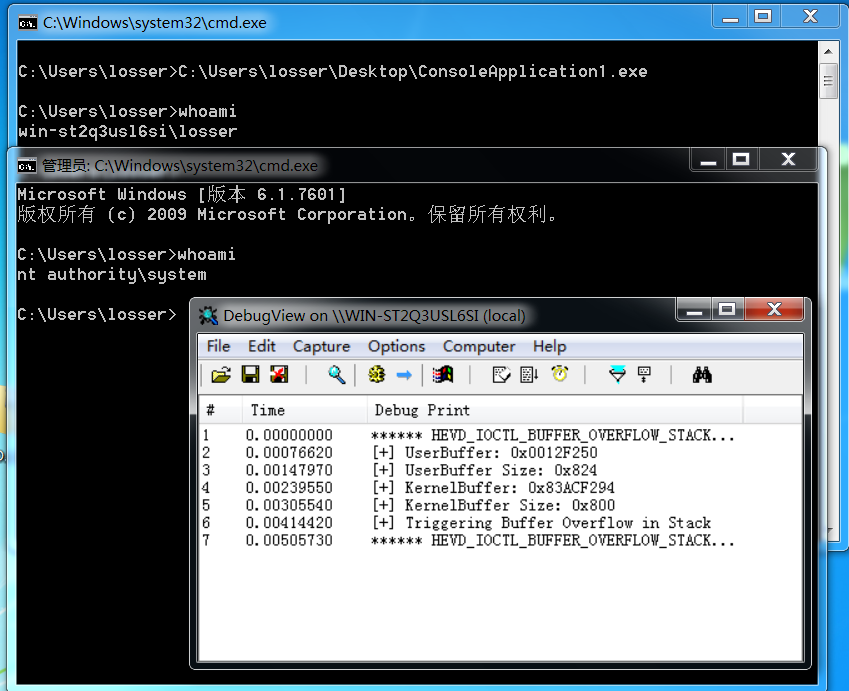
Task: Open the Capture menu
Action: tap(321, 346)
